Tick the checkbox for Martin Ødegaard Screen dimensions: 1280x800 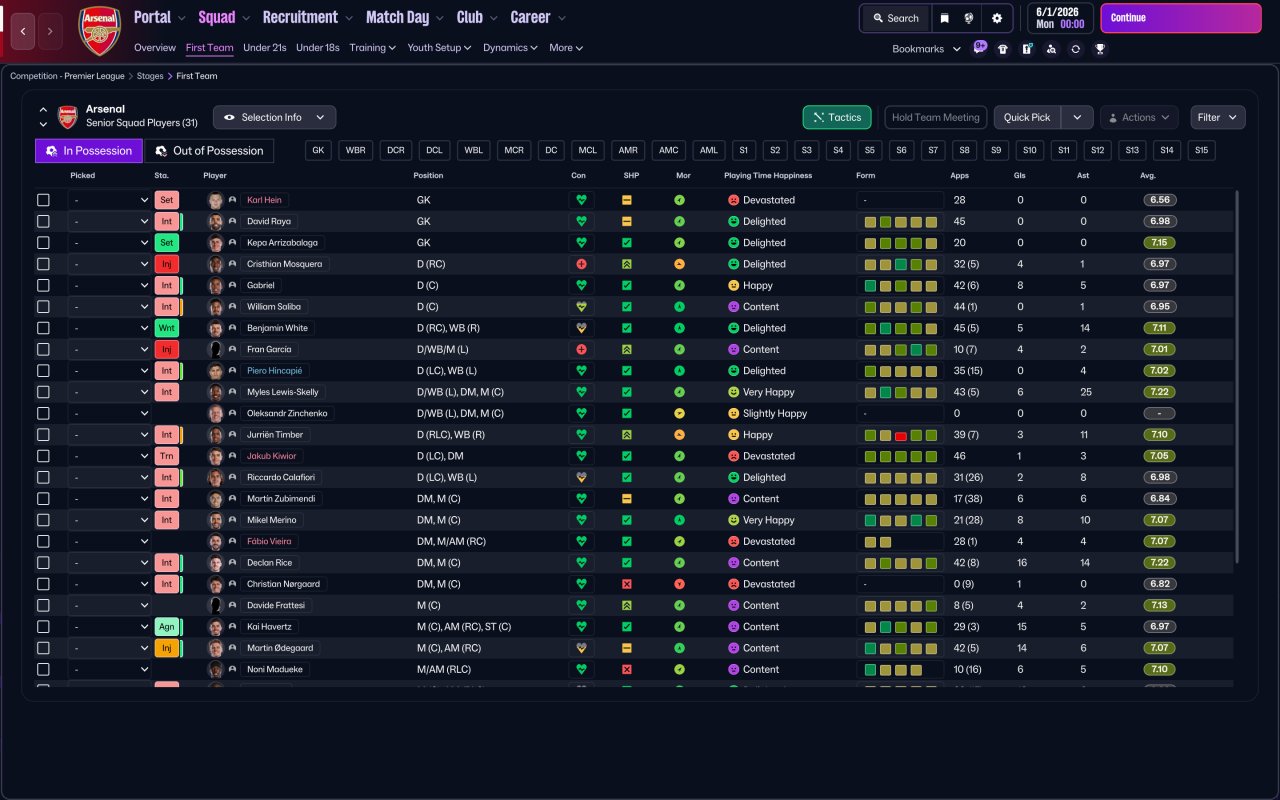[x=43, y=648]
